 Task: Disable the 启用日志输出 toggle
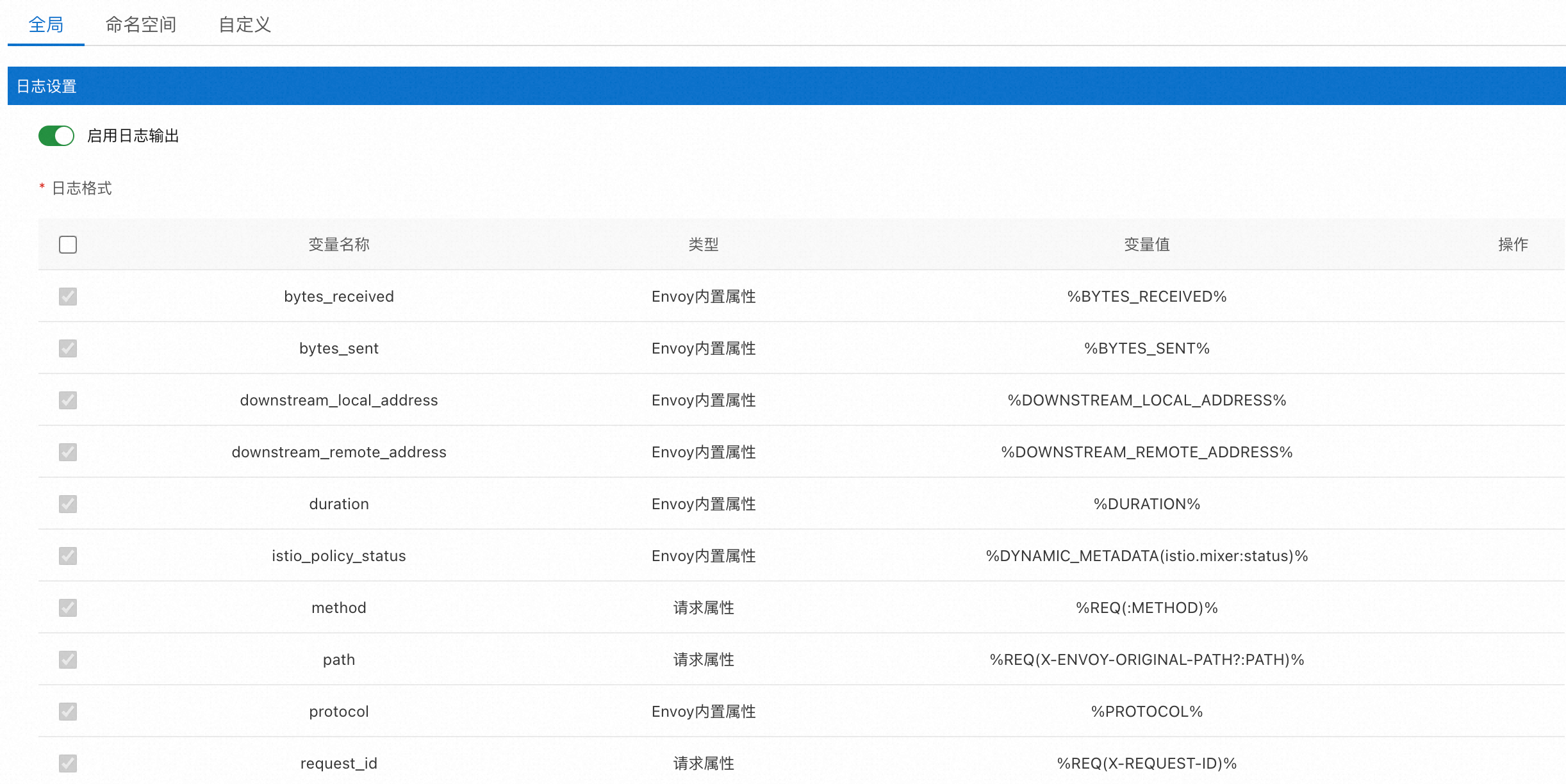tap(56, 136)
